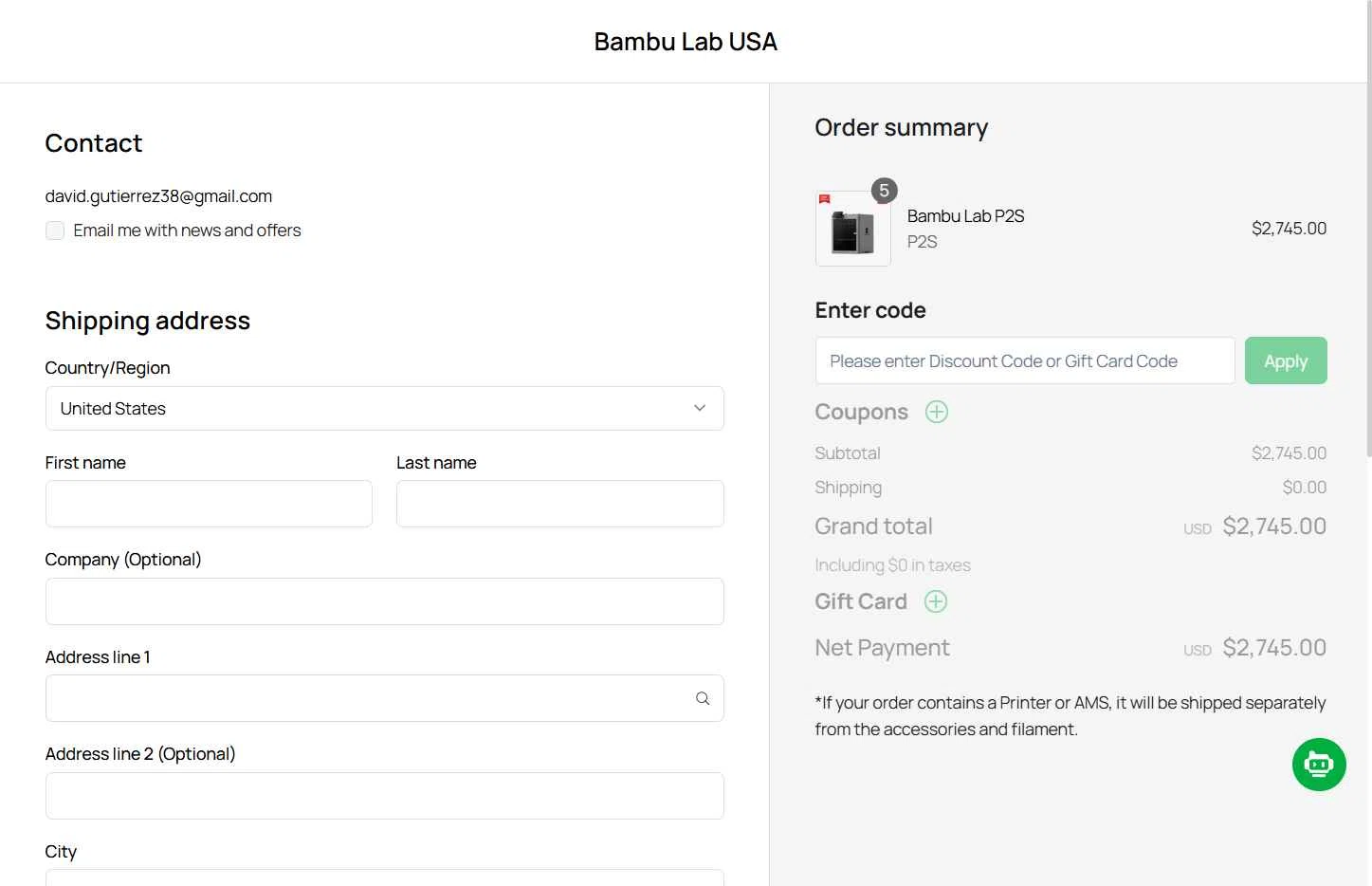Click the Shipping address heading

[148, 321]
